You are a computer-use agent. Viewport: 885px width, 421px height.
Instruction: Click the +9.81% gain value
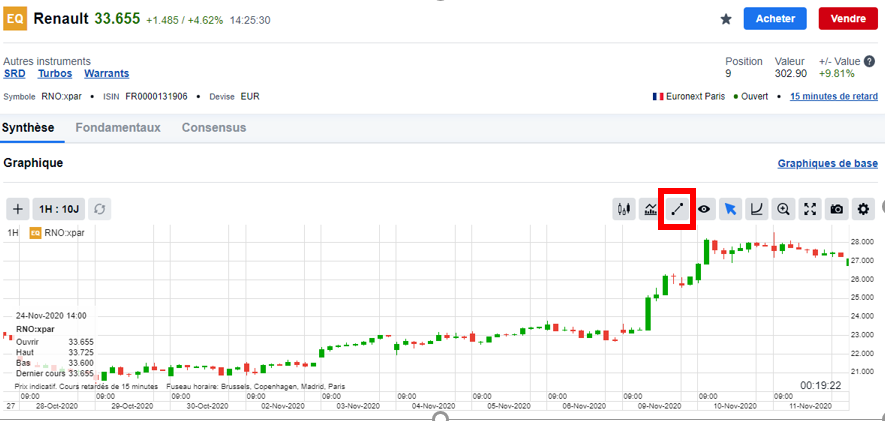click(836, 74)
